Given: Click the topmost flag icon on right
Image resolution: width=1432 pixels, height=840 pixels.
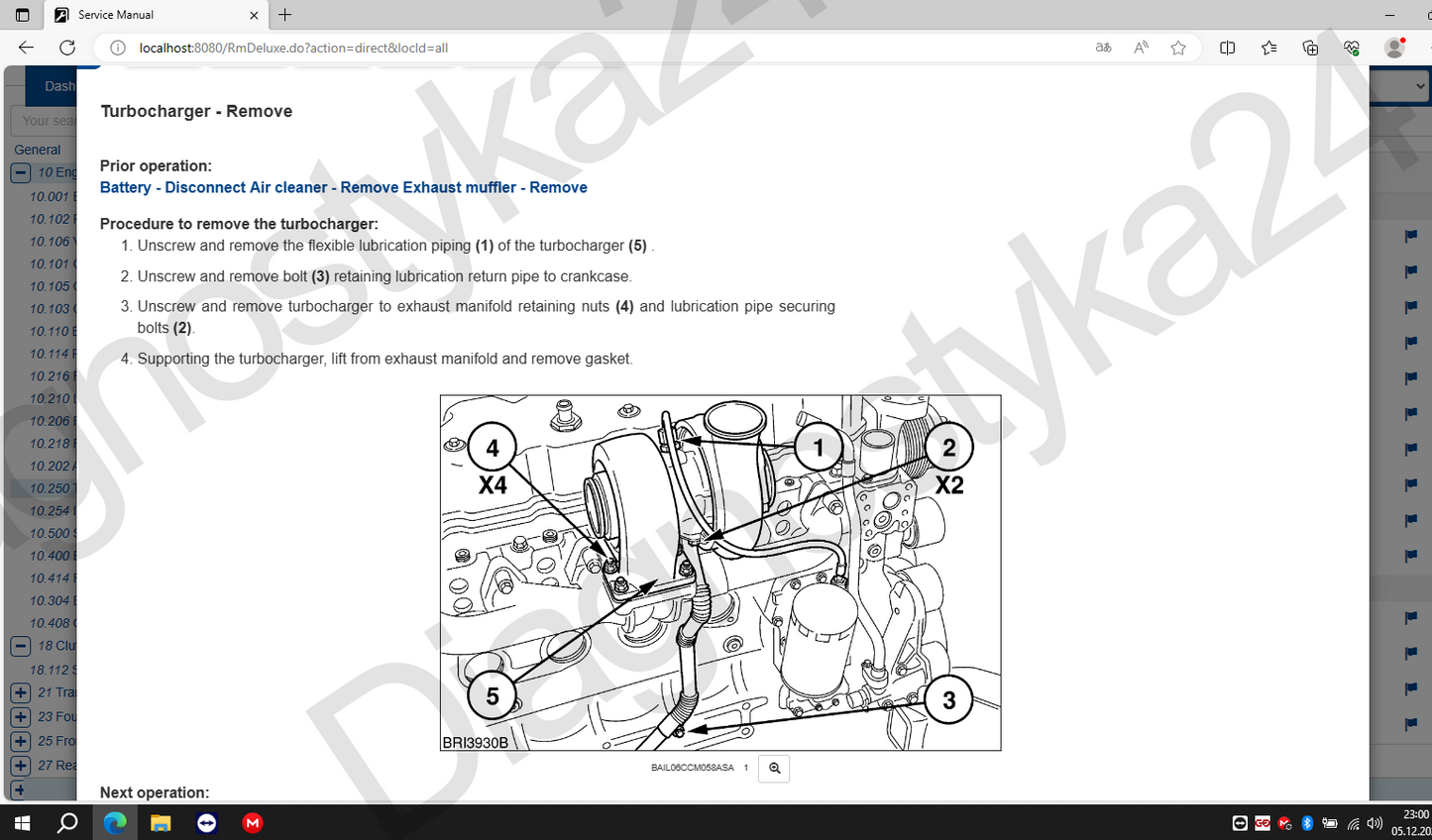Looking at the screenshot, I should click(x=1410, y=236).
